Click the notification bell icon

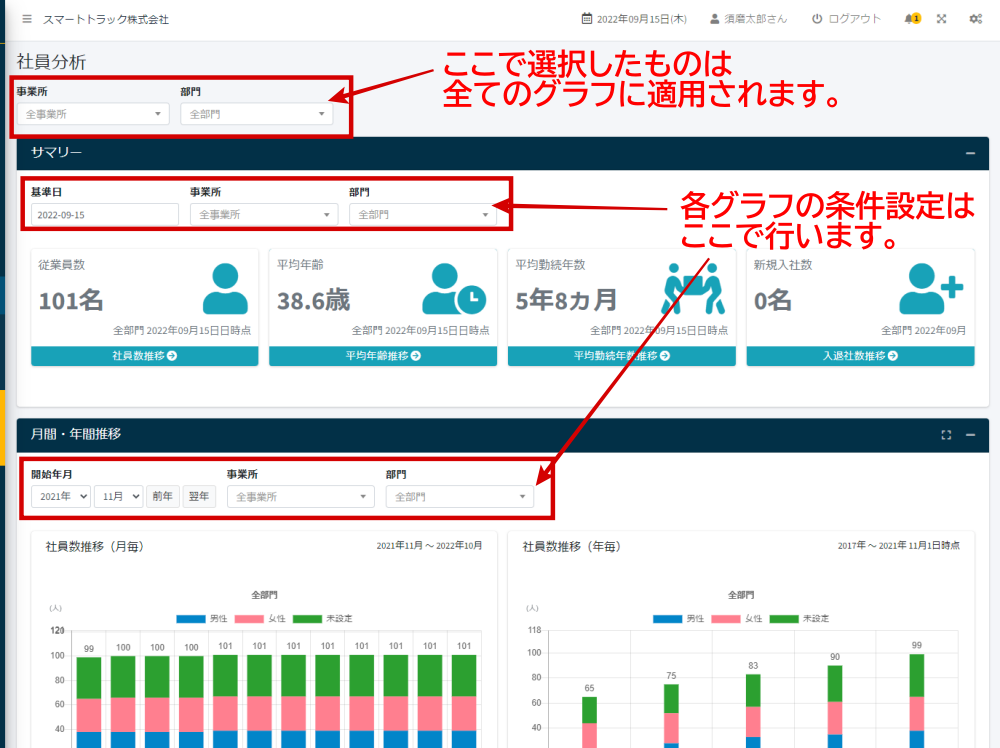coord(910,19)
